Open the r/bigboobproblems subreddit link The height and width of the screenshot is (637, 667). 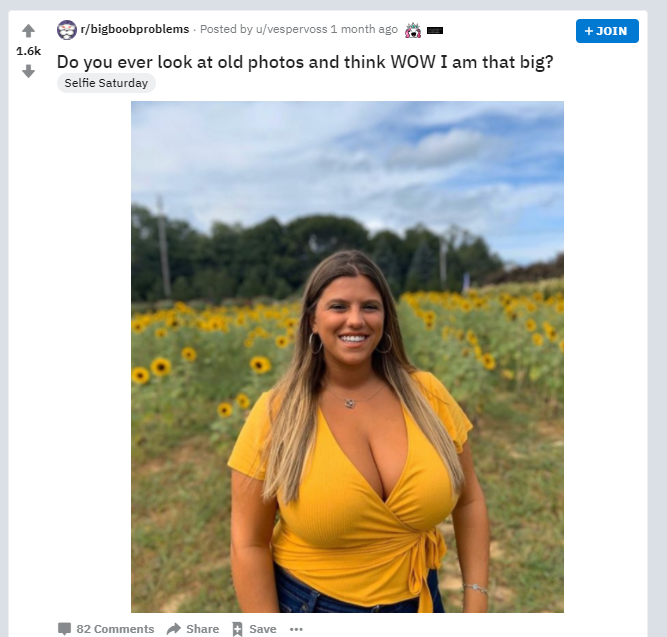(135, 29)
